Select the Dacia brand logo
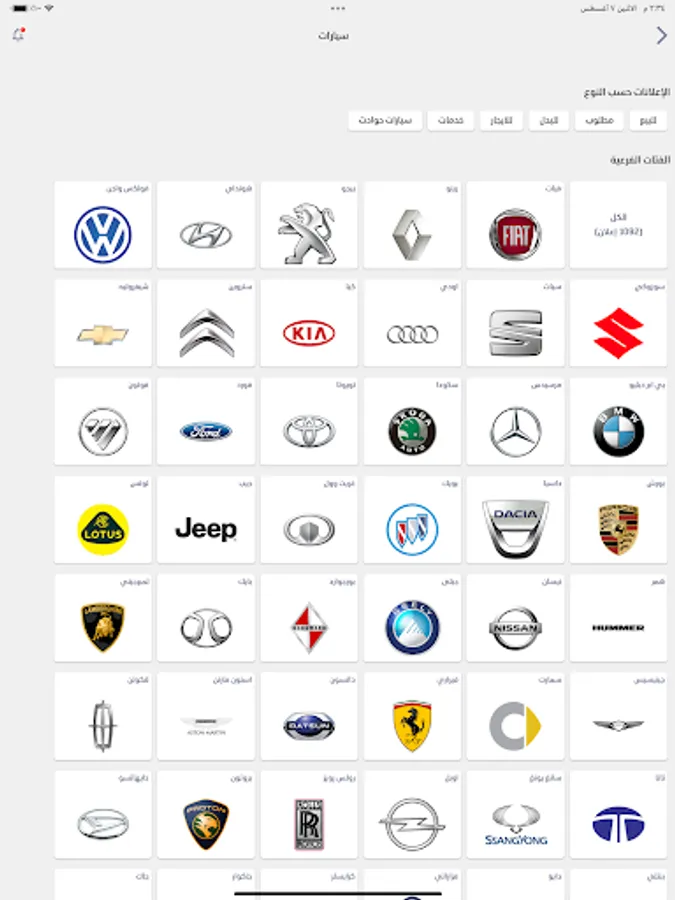The width and height of the screenshot is (675, 900). tap(515, 529)
